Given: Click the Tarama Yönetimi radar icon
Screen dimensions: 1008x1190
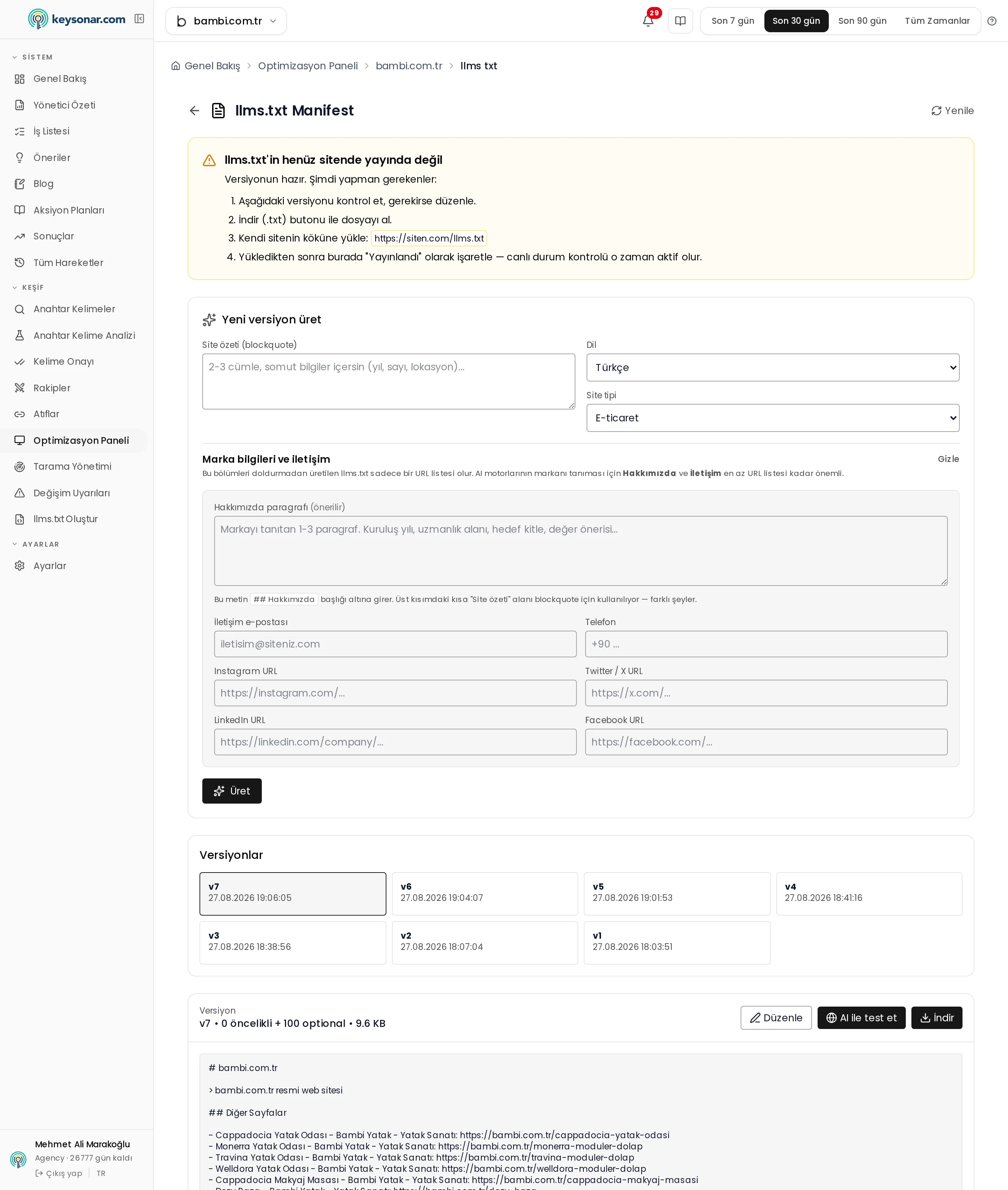Looking at the screenshot, I should [20, 467].
